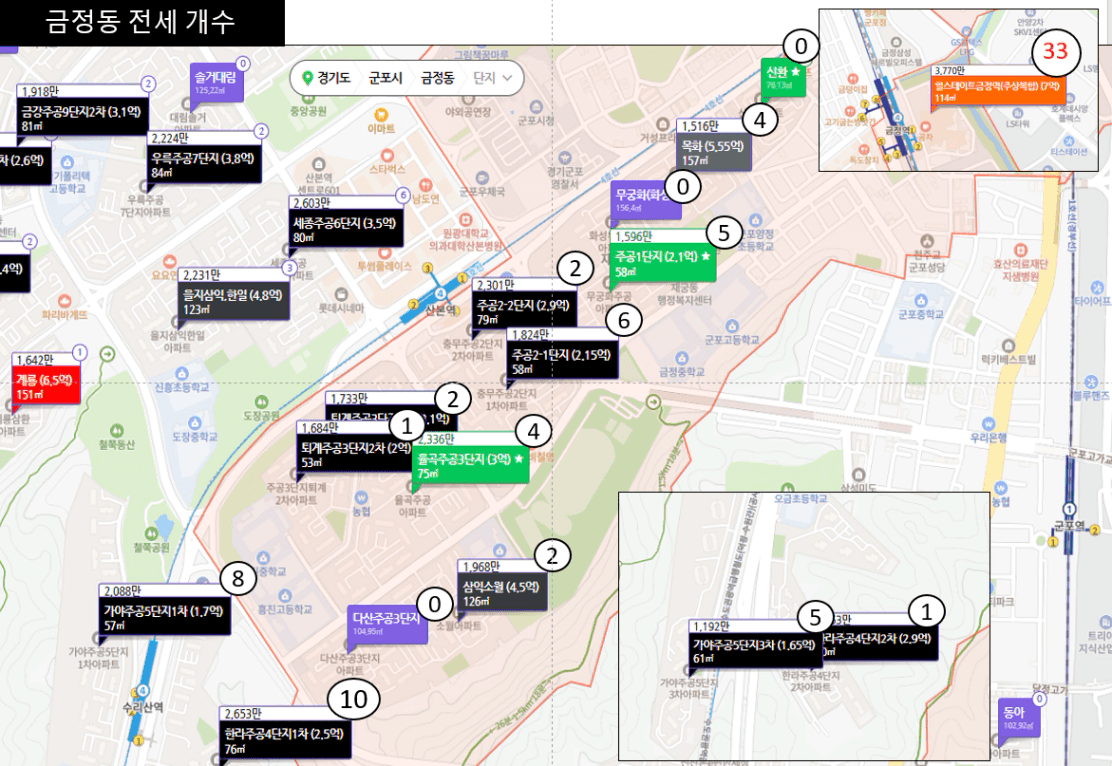
Task: Click the 충무주공2단지 1차아파트 label
Action: coord(506,399)
